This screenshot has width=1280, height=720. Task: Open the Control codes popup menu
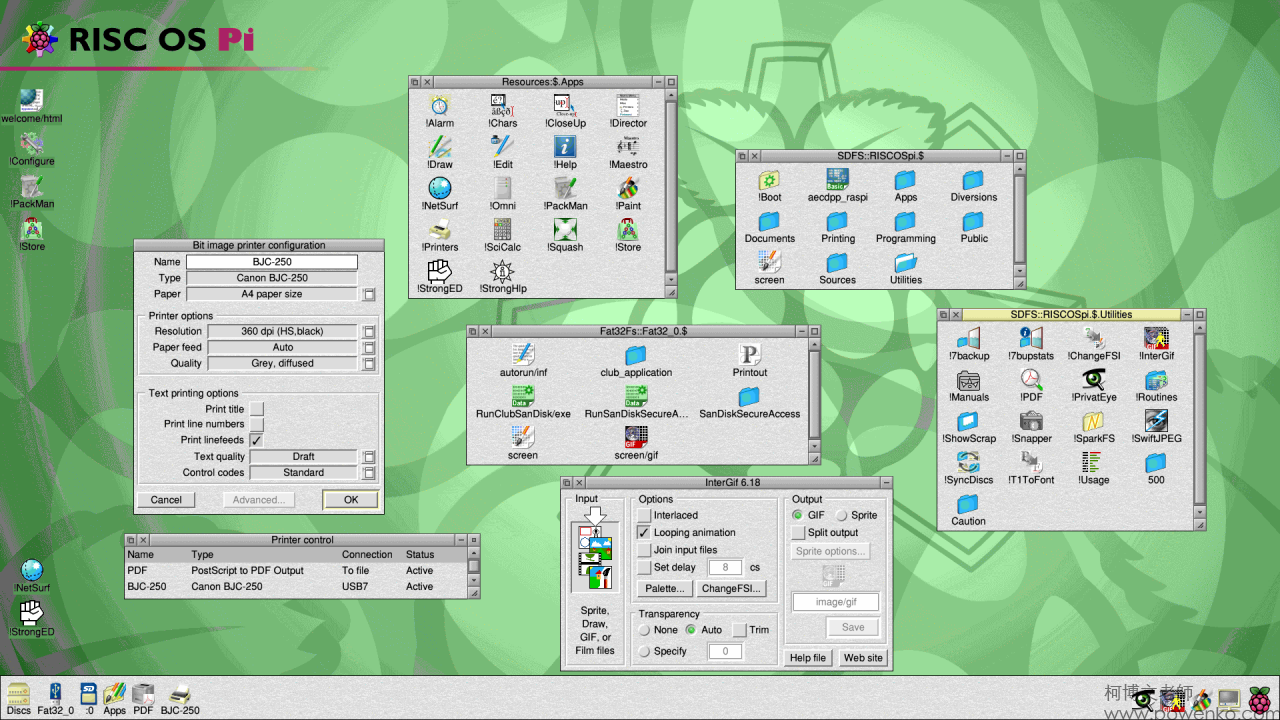pyautogui.click(x=369, y=472)
